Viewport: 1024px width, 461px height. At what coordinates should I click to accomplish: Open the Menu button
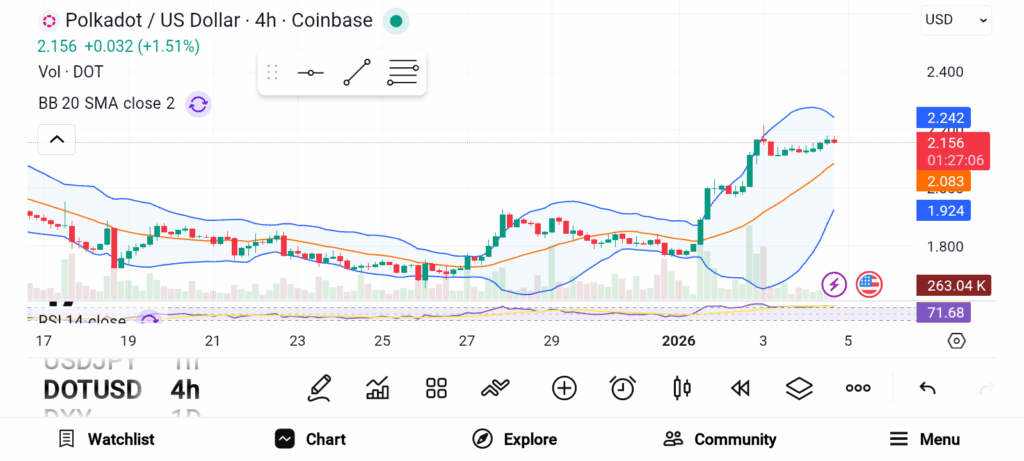pyautogui.click(x=924, y=439)
